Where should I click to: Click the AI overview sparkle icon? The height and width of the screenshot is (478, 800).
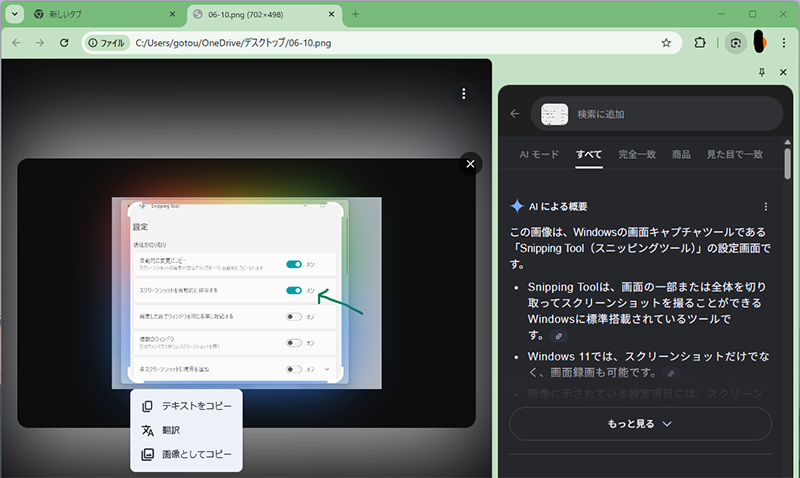point(517,206)
